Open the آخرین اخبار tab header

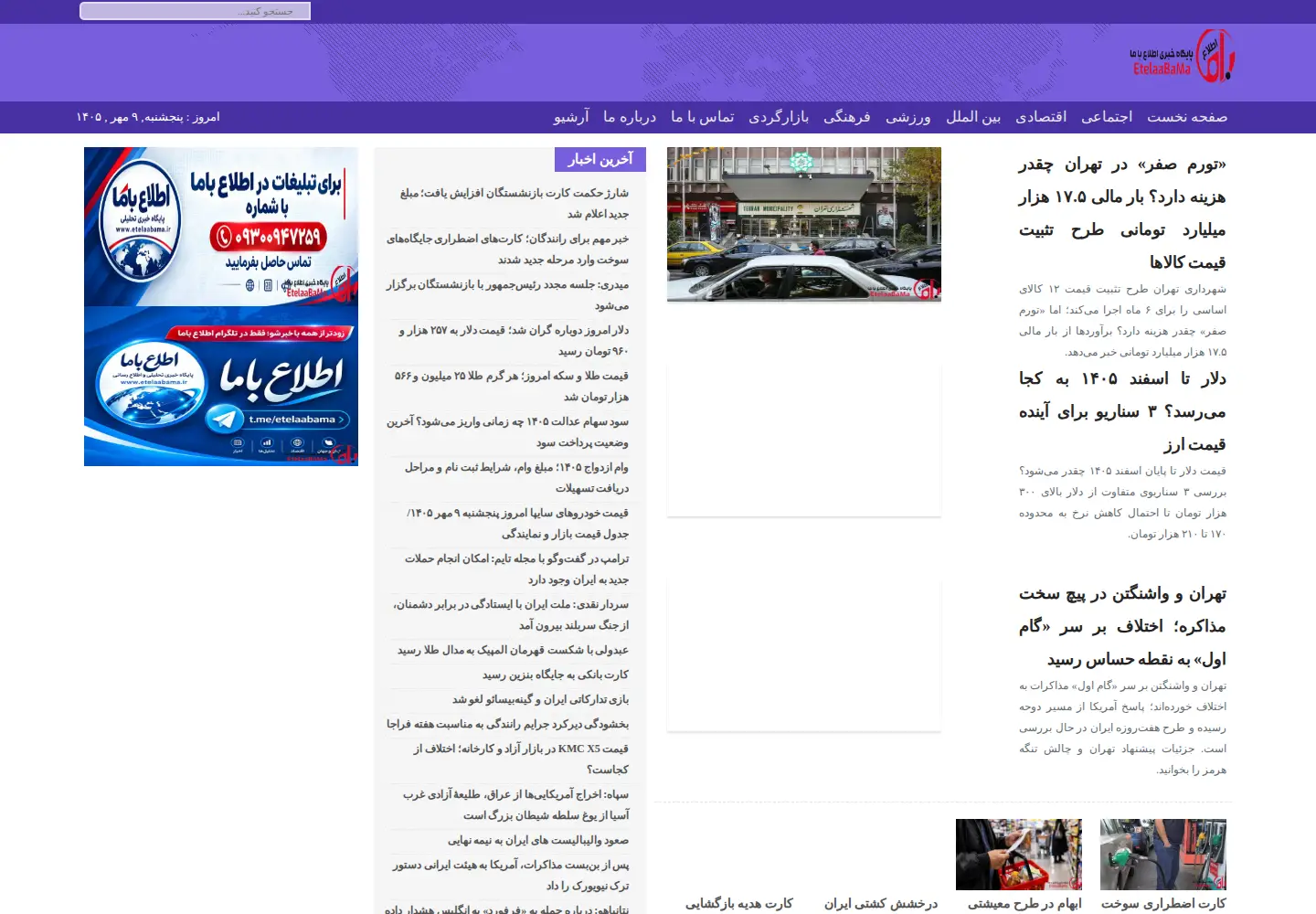pos(600,159)
